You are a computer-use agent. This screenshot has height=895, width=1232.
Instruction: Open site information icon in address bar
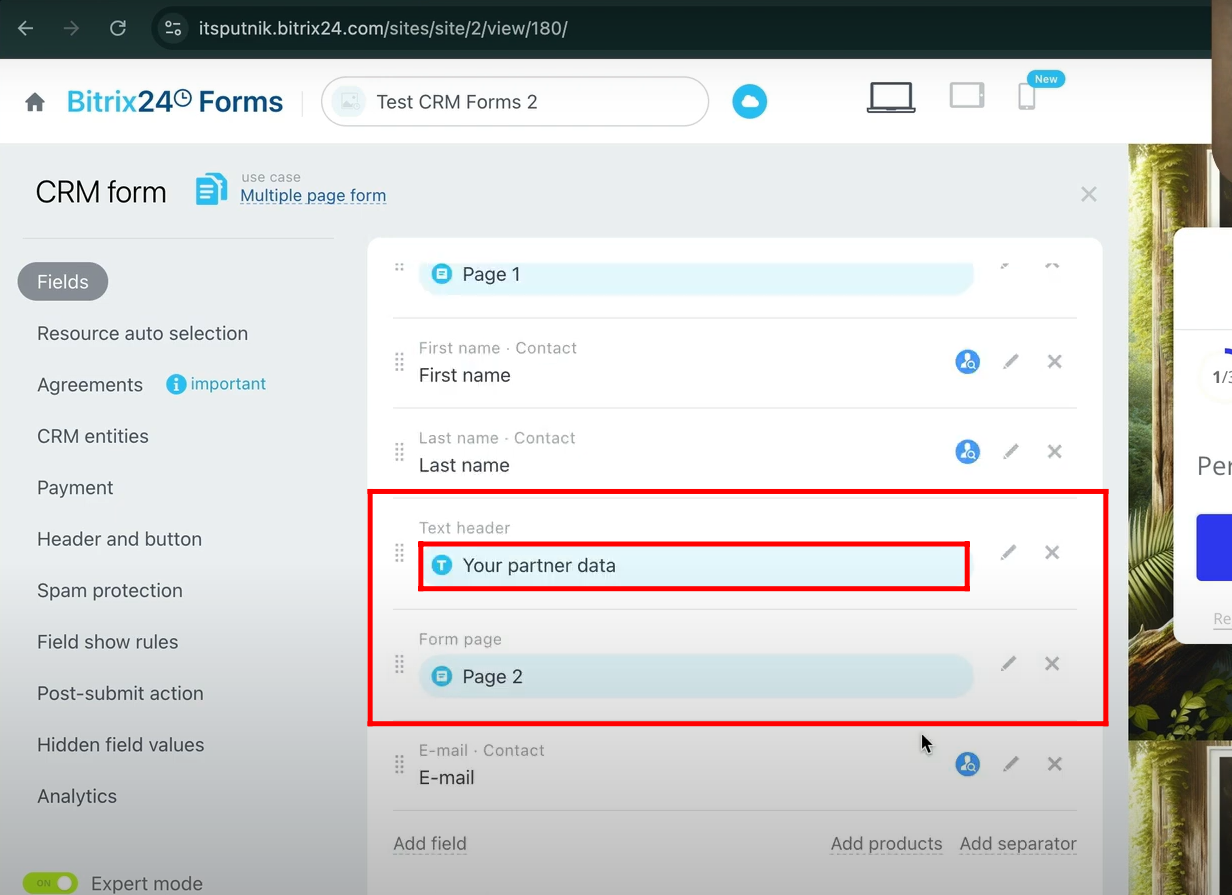click(173, 28)
